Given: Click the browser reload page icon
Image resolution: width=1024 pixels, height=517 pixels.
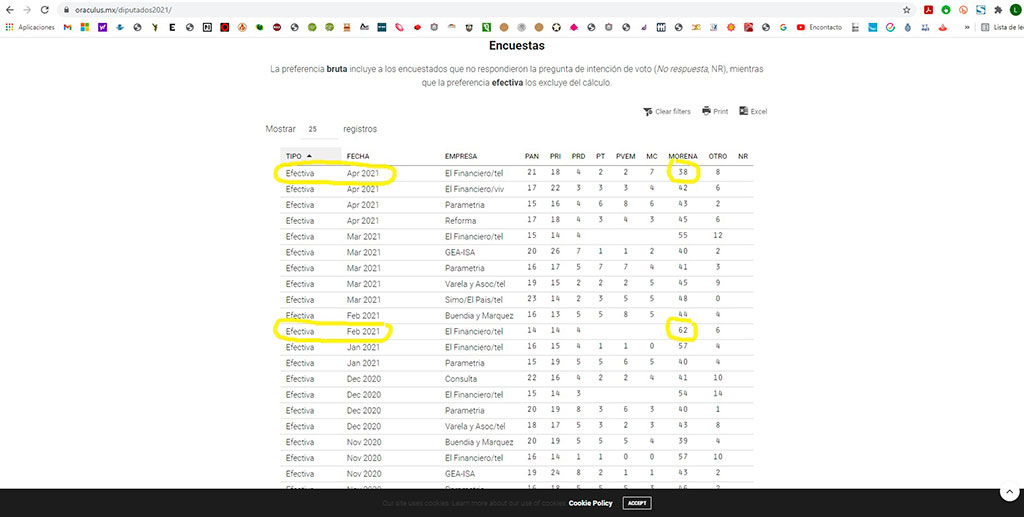Looking at the screenshot, I should 44,9.
